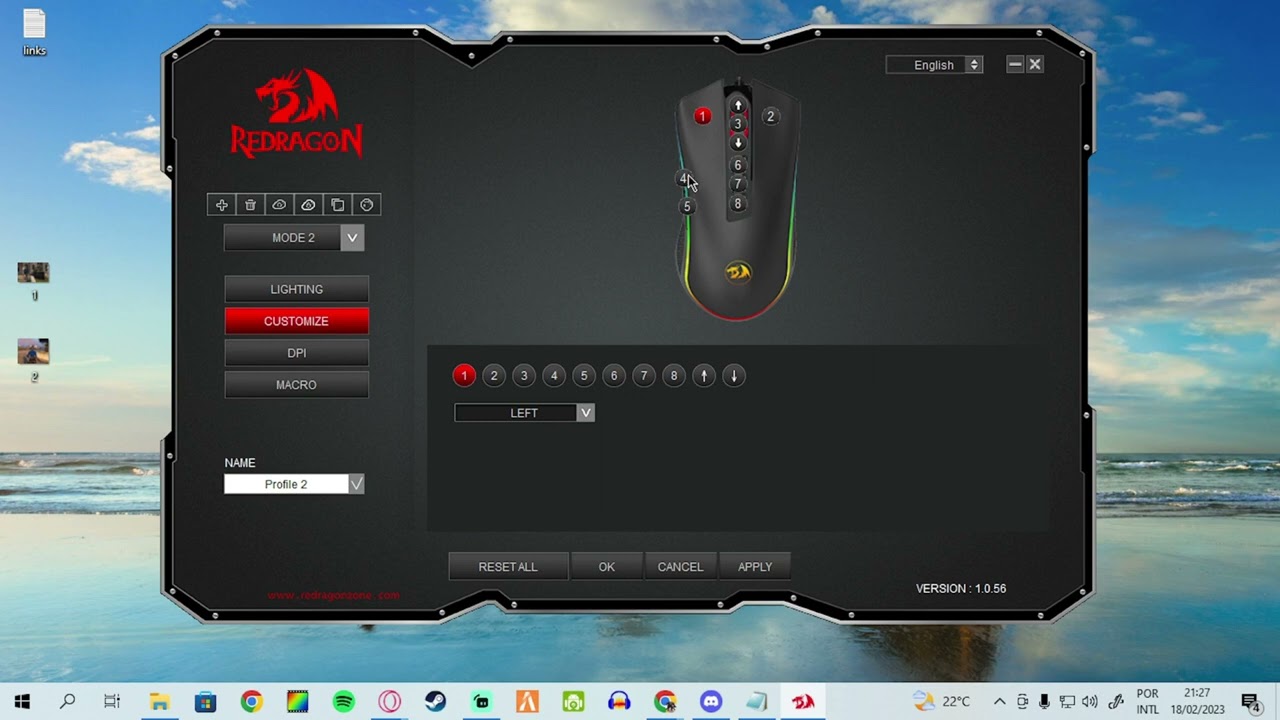Open the taskbar search icon
The image size is (1280, 720).
pos(67,702)
